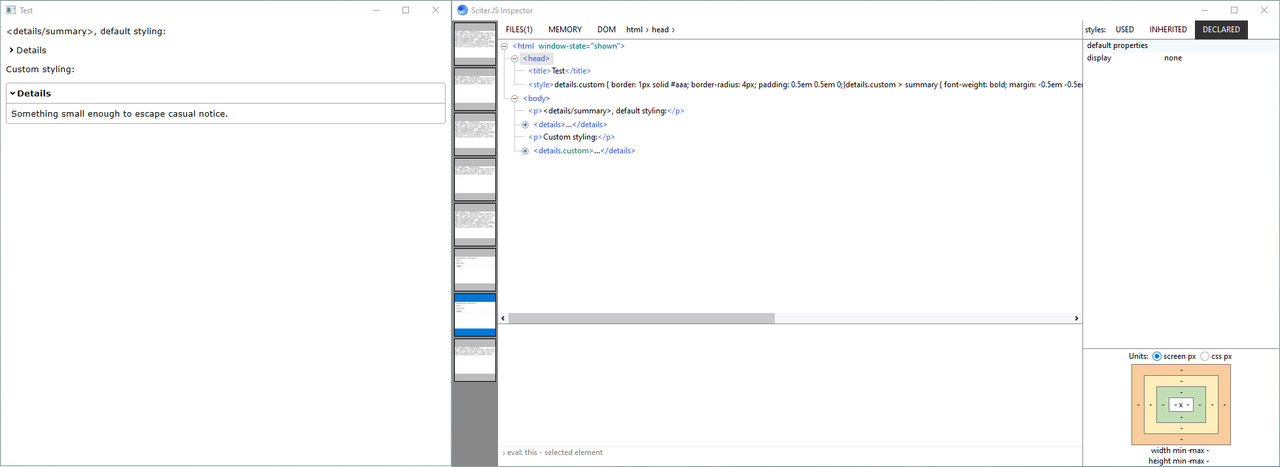Screen dimensions: 1280x467
Task: Expand the plain details node
Action: (524, 124)
